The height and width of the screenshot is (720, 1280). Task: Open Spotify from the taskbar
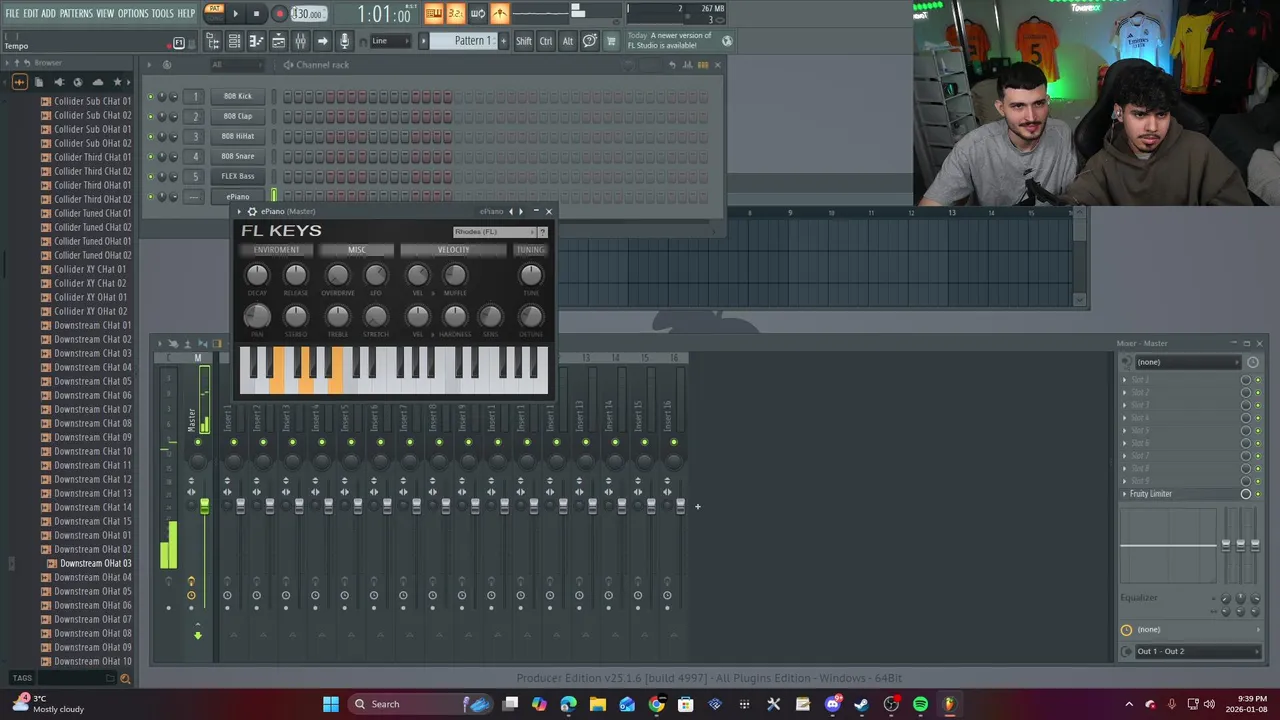[920, 704]
